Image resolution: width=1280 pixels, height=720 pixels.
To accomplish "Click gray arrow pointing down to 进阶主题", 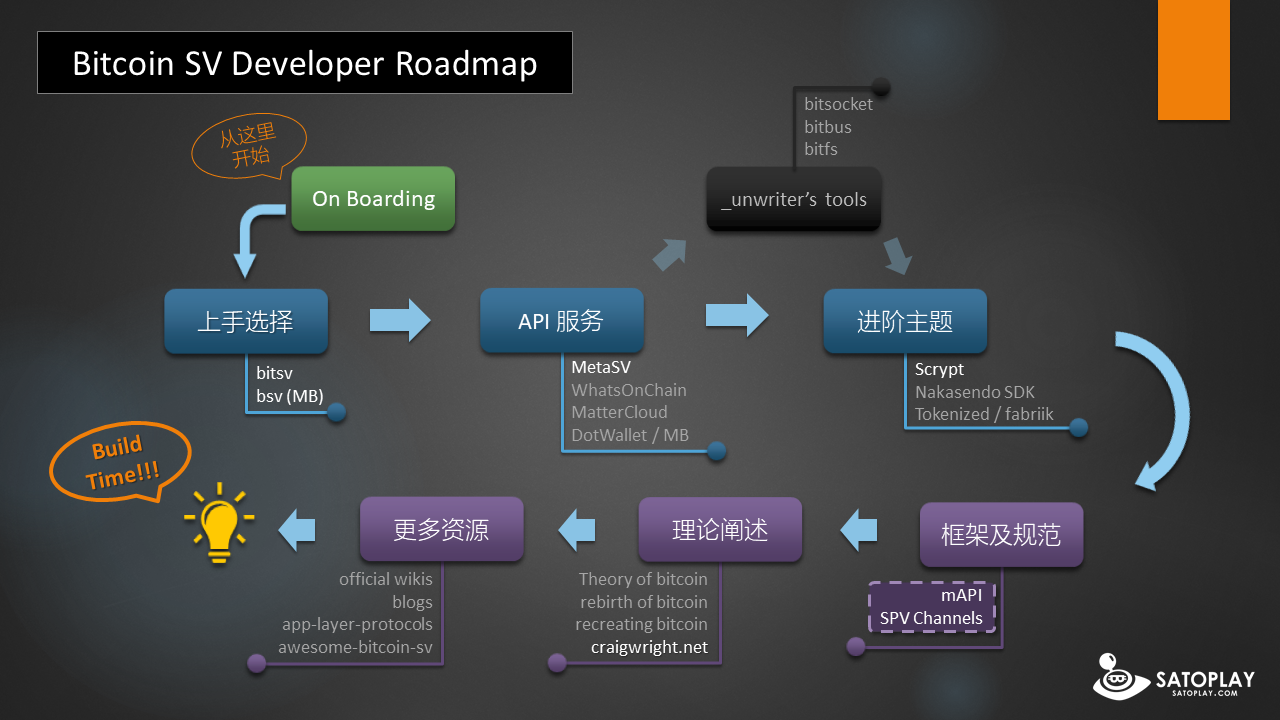I will [897, 256].
